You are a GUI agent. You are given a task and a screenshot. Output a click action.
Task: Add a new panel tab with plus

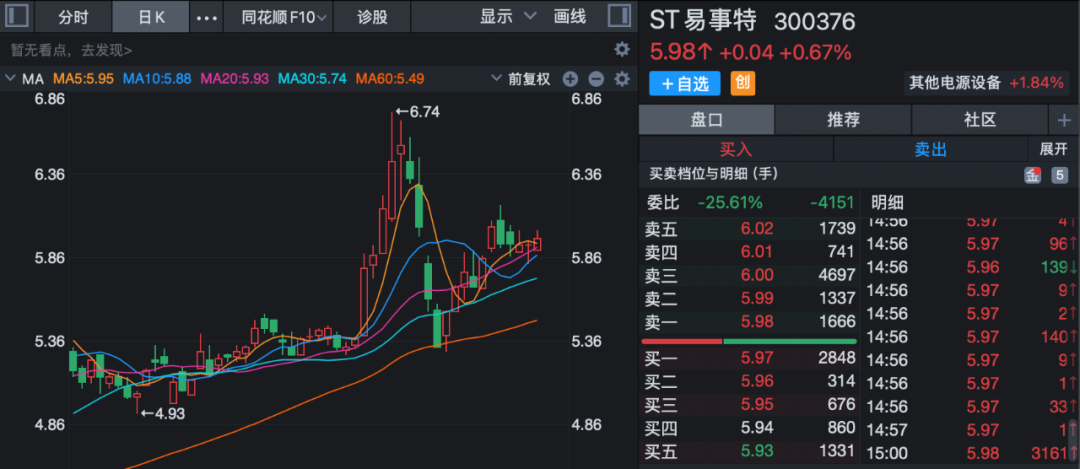coord(1063,120)
